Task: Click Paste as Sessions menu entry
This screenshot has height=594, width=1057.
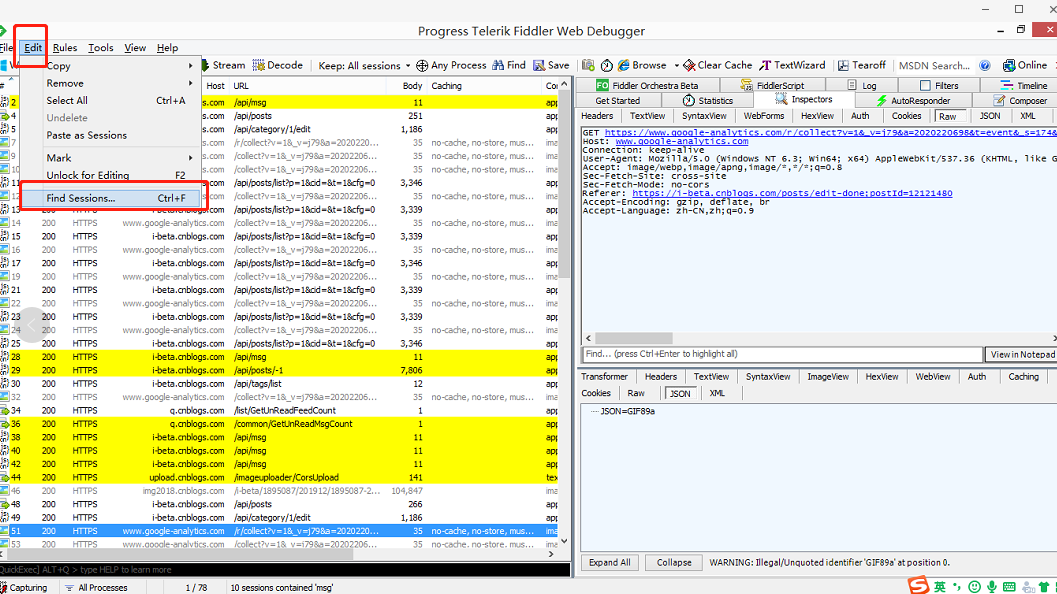Action: coord(111,135)
